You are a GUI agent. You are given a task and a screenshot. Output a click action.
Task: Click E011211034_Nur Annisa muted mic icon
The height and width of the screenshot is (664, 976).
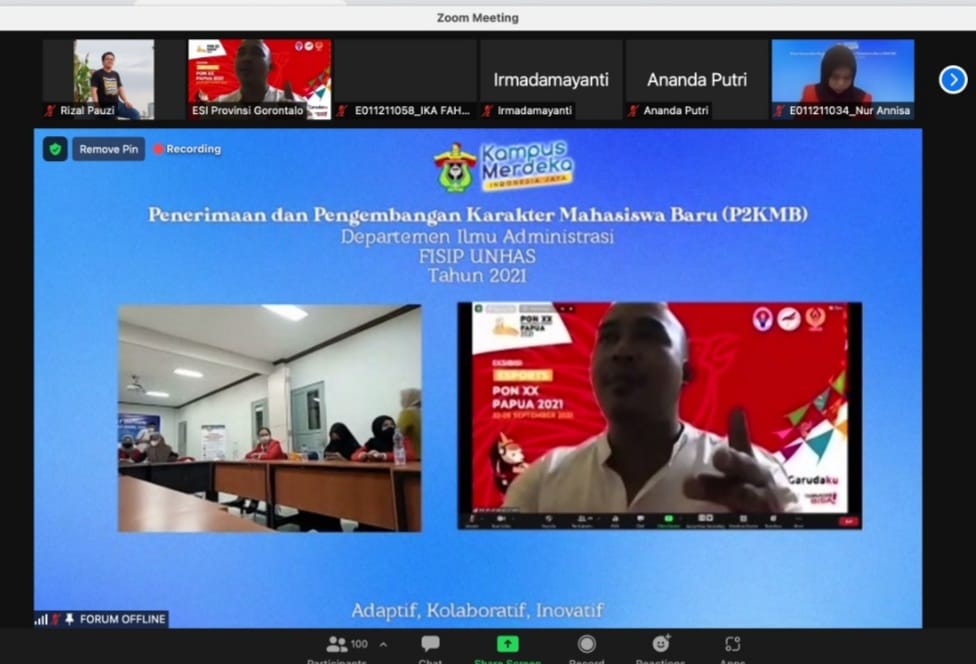779,111
